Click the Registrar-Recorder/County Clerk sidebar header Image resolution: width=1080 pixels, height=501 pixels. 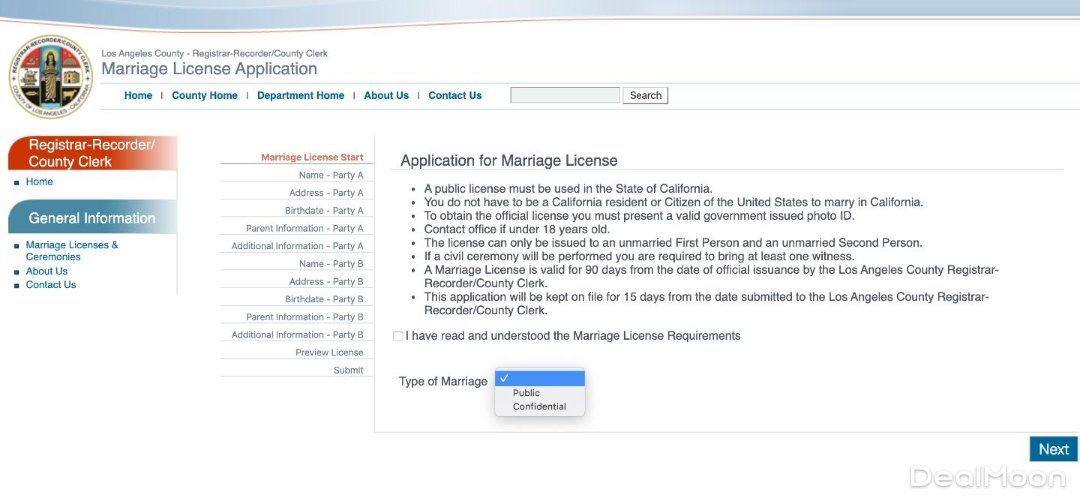pos(92,153)
